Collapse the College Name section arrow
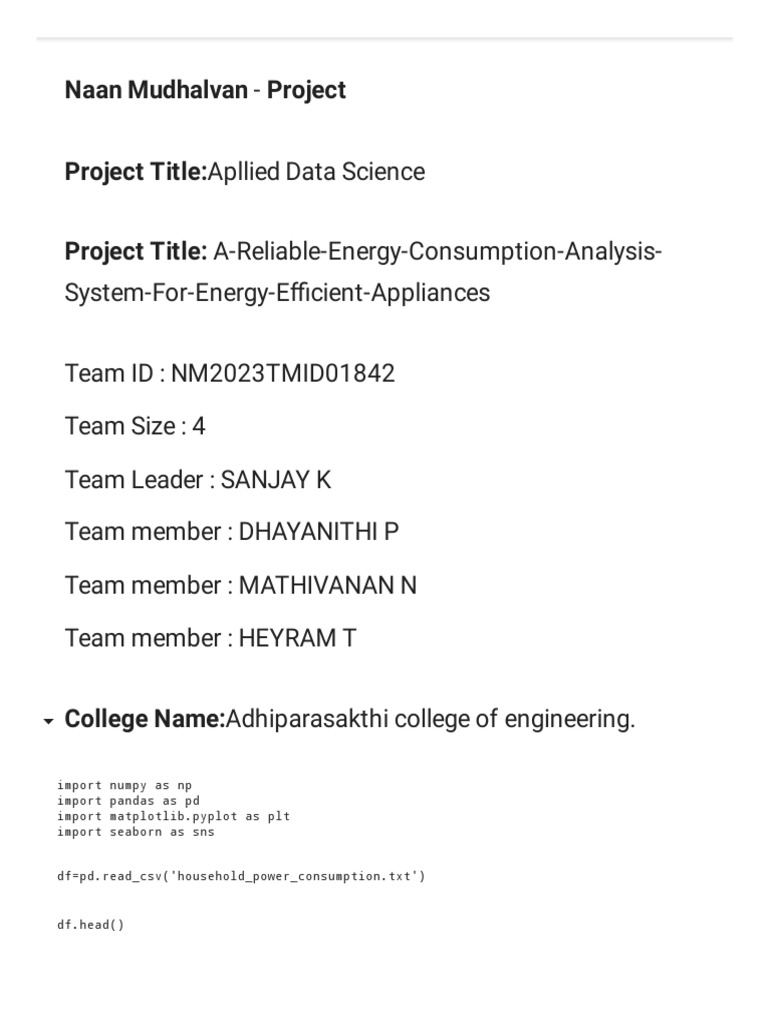768x1024 pixels. click(48, 721)
